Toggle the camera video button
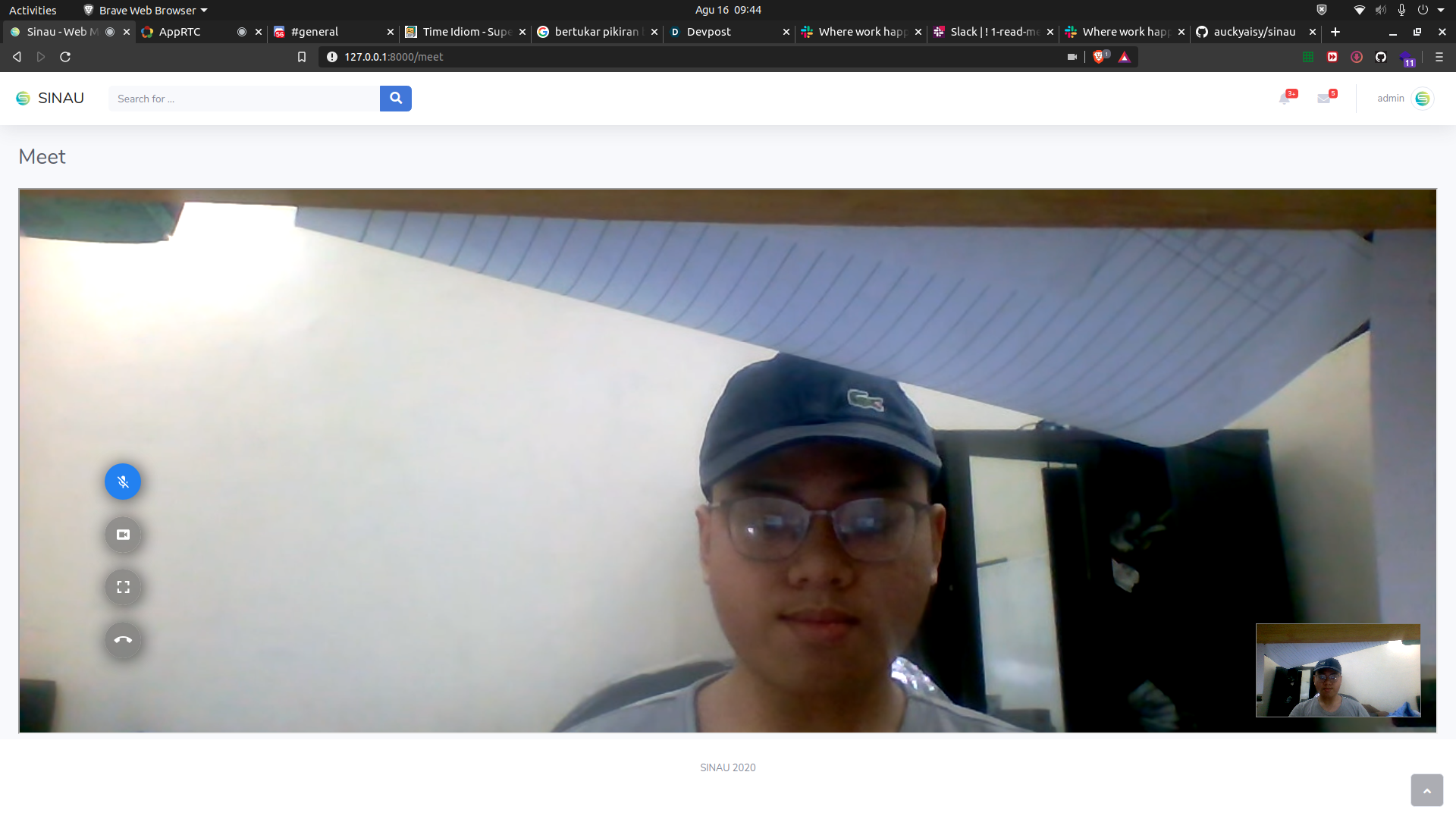The width and height of the screenshot is (1456, 819). pos(123,535)
